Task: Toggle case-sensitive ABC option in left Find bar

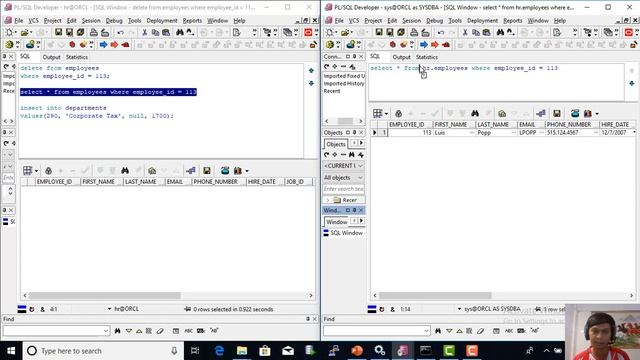Action: pyautogui.click(x=188, y=331)
